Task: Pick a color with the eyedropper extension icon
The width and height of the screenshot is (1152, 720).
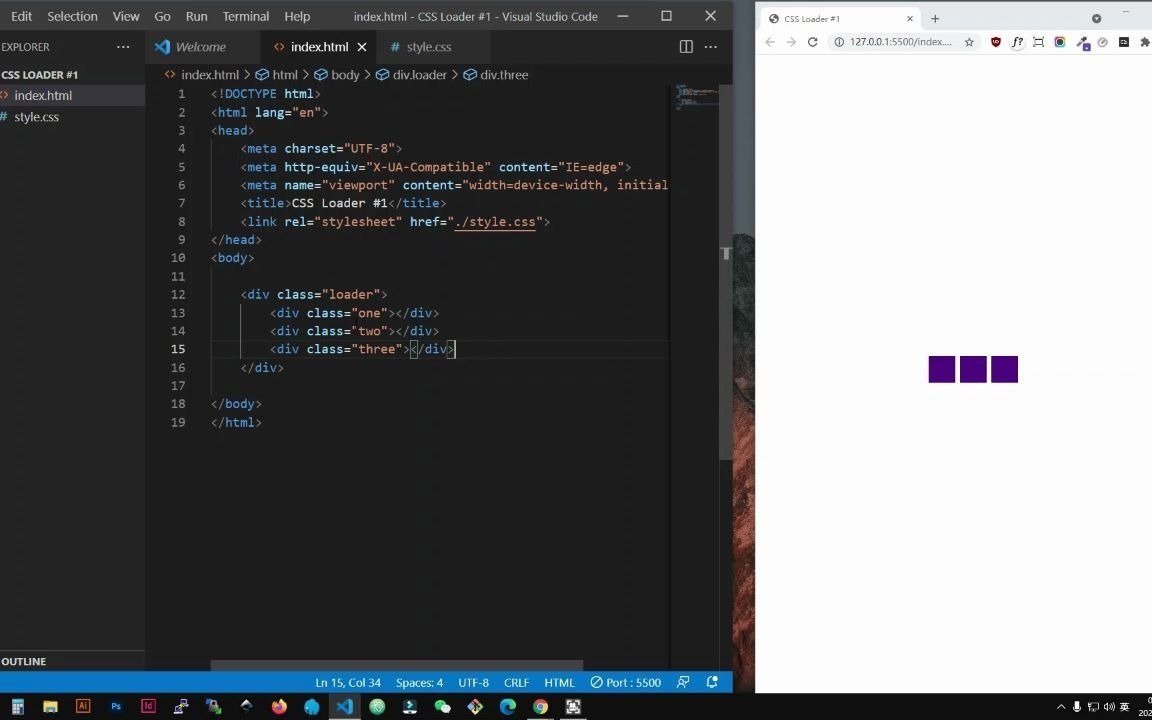Action: [1083, 42]
